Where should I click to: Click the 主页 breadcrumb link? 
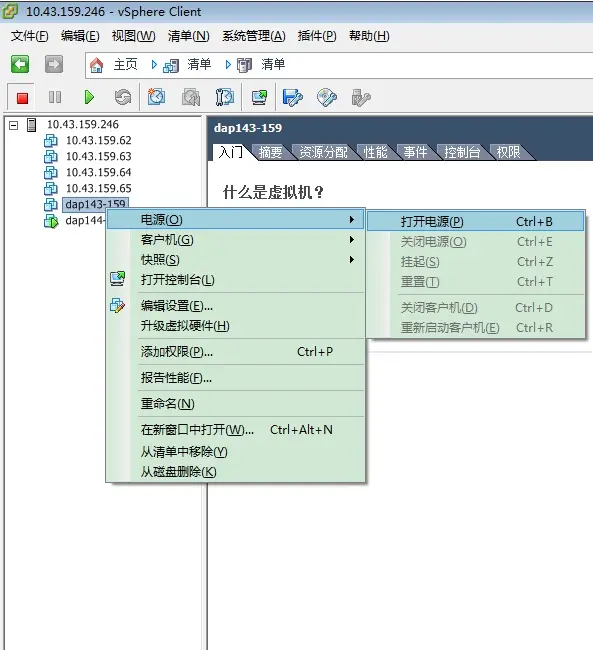click(126, 65)
